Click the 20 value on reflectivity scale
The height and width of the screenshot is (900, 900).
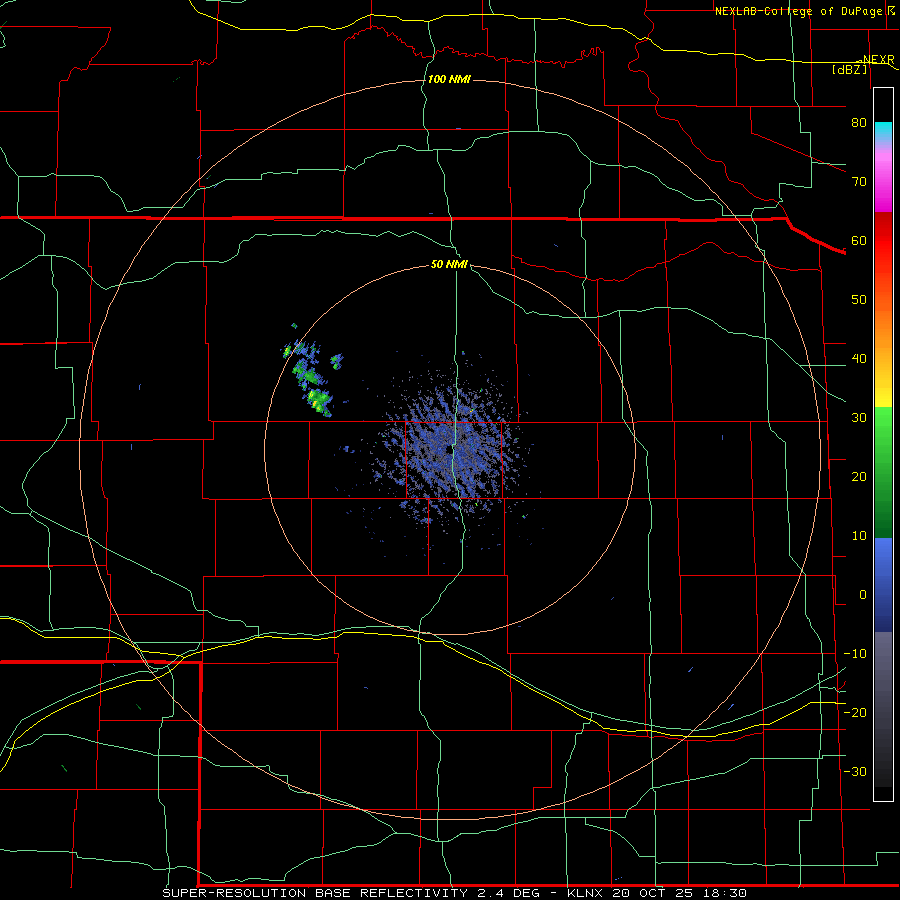(x=859, y=477)
